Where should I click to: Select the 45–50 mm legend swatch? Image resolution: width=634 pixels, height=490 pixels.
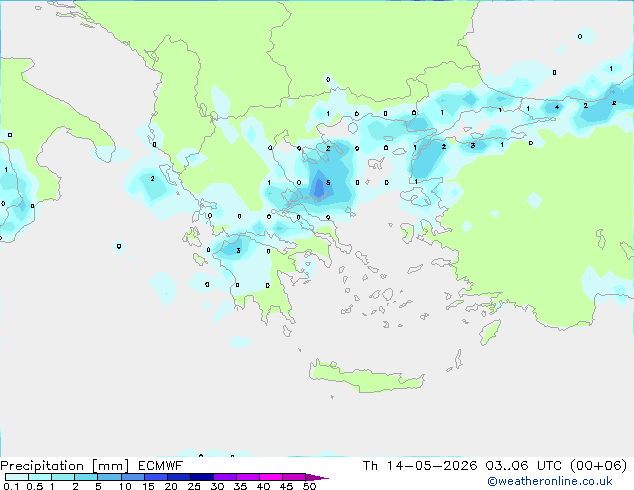294,477
